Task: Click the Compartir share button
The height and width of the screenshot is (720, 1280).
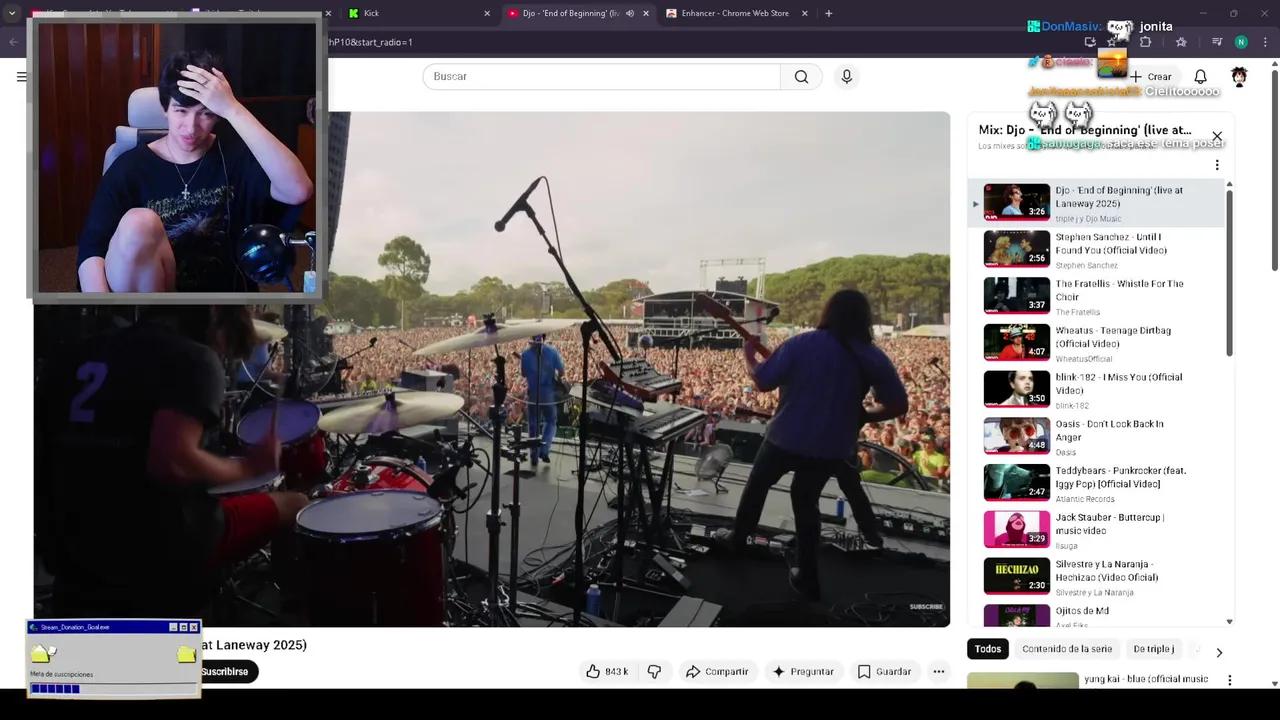Action: click(717, 672)
